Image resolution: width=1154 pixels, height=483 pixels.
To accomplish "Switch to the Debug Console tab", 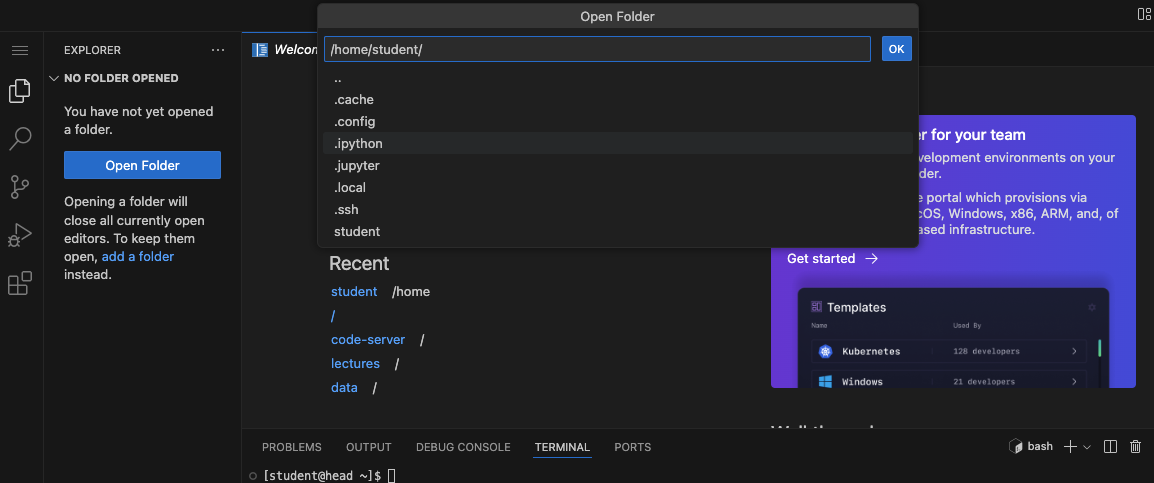I will point(463,447).
